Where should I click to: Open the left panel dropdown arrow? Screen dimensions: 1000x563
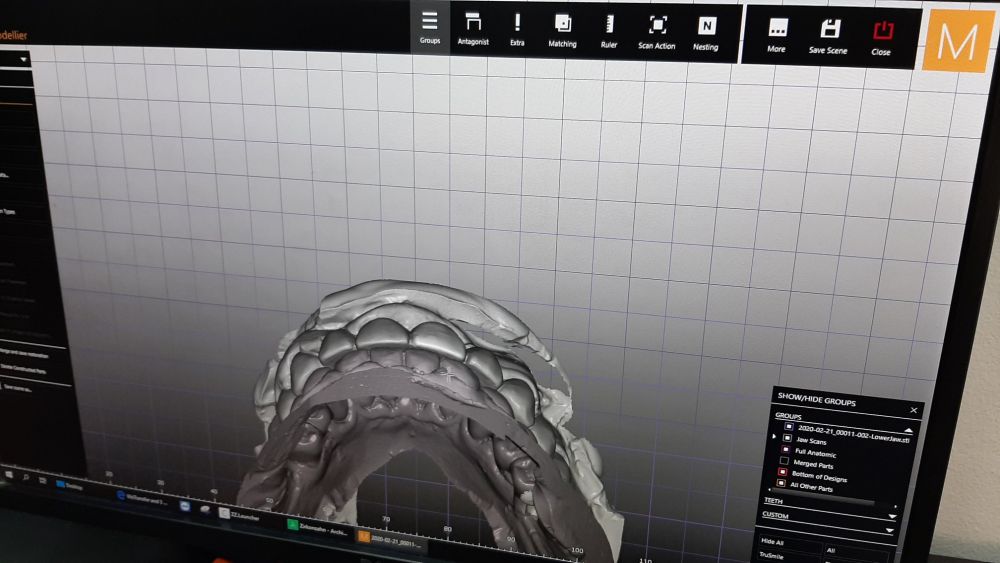(23, 59)
